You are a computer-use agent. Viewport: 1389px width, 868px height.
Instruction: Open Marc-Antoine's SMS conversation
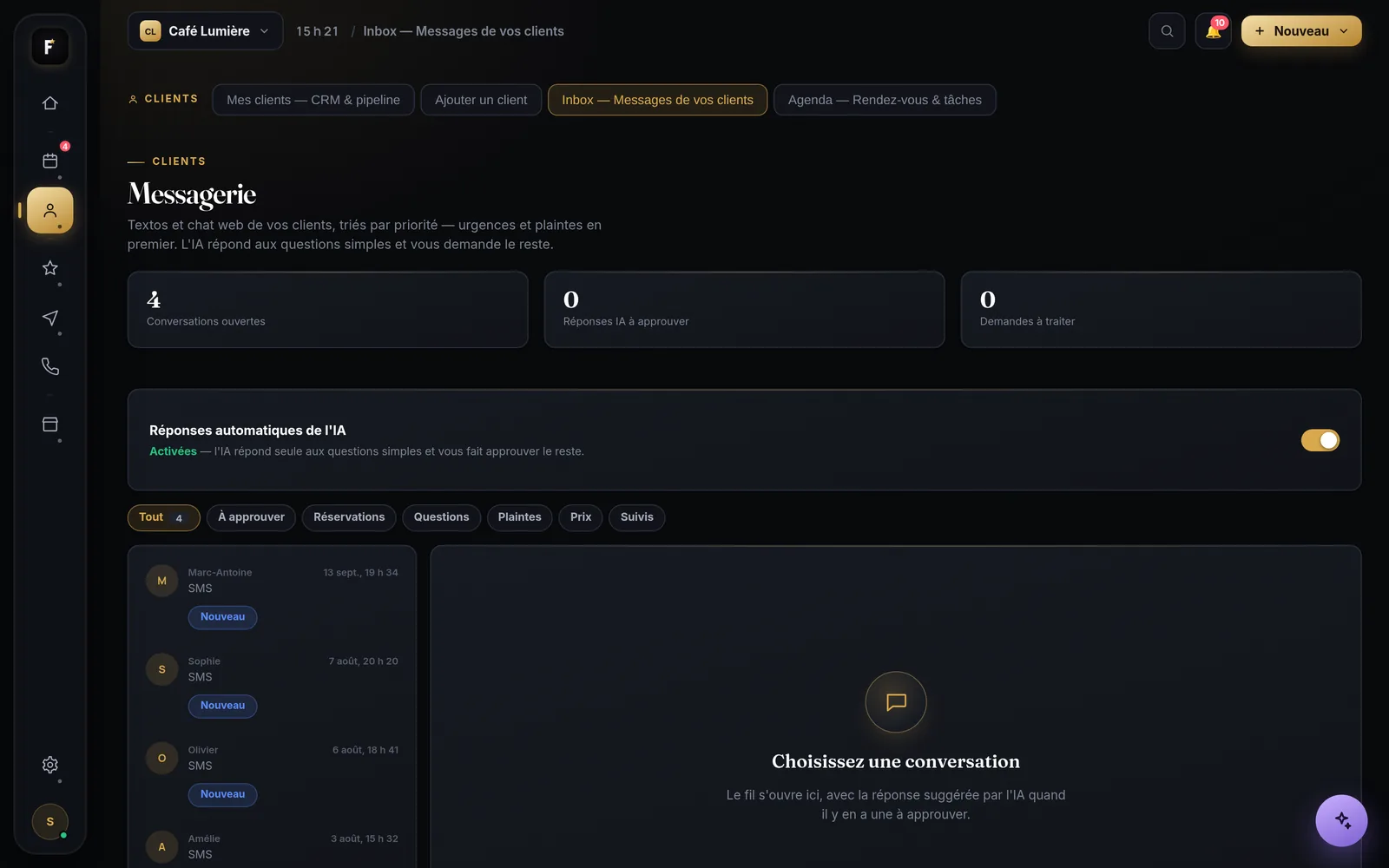click(272, 595)
